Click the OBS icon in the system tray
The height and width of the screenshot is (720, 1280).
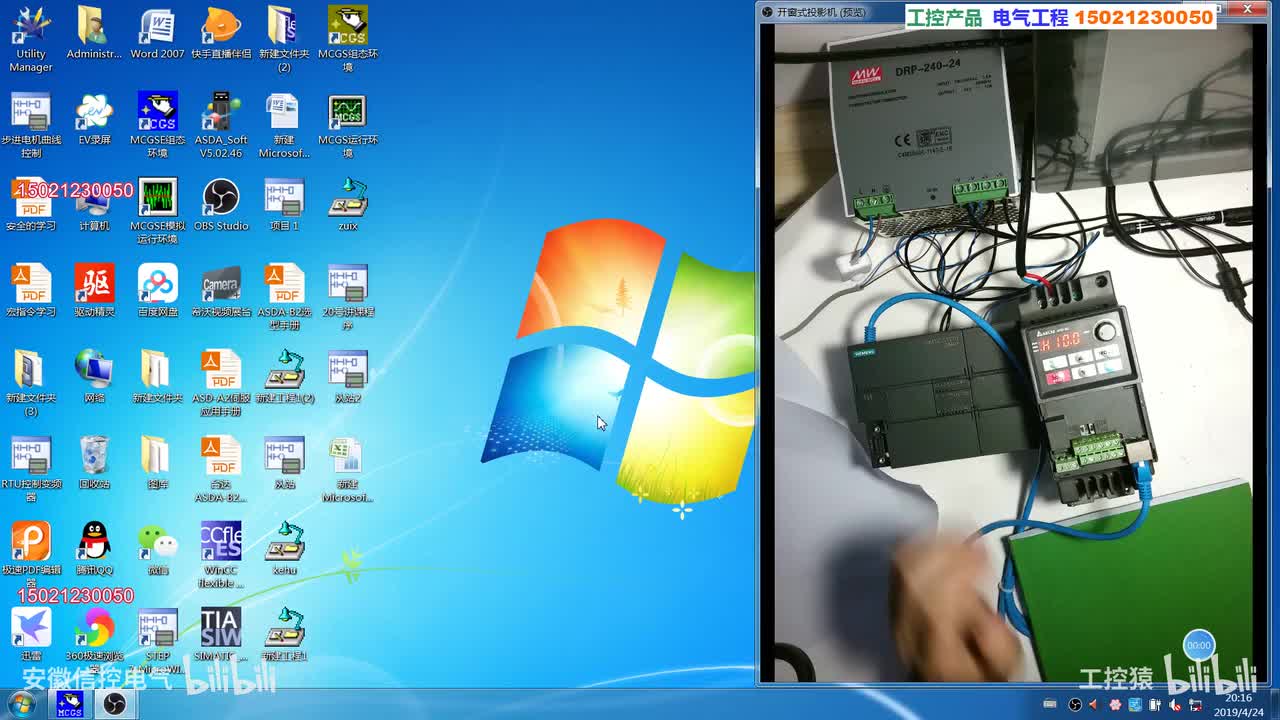coord(1075,704)
